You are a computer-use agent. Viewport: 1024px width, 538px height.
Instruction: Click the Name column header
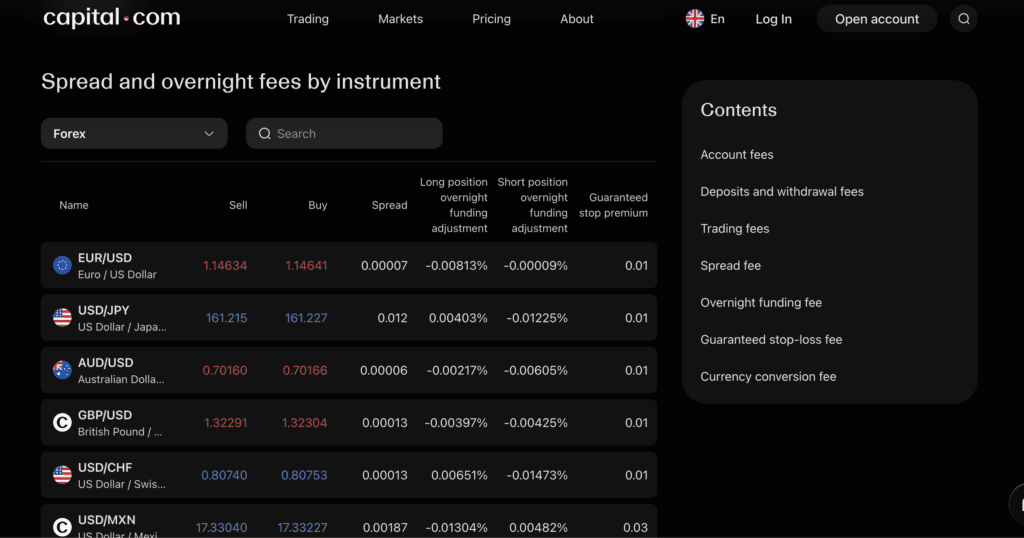pos(74,205)
